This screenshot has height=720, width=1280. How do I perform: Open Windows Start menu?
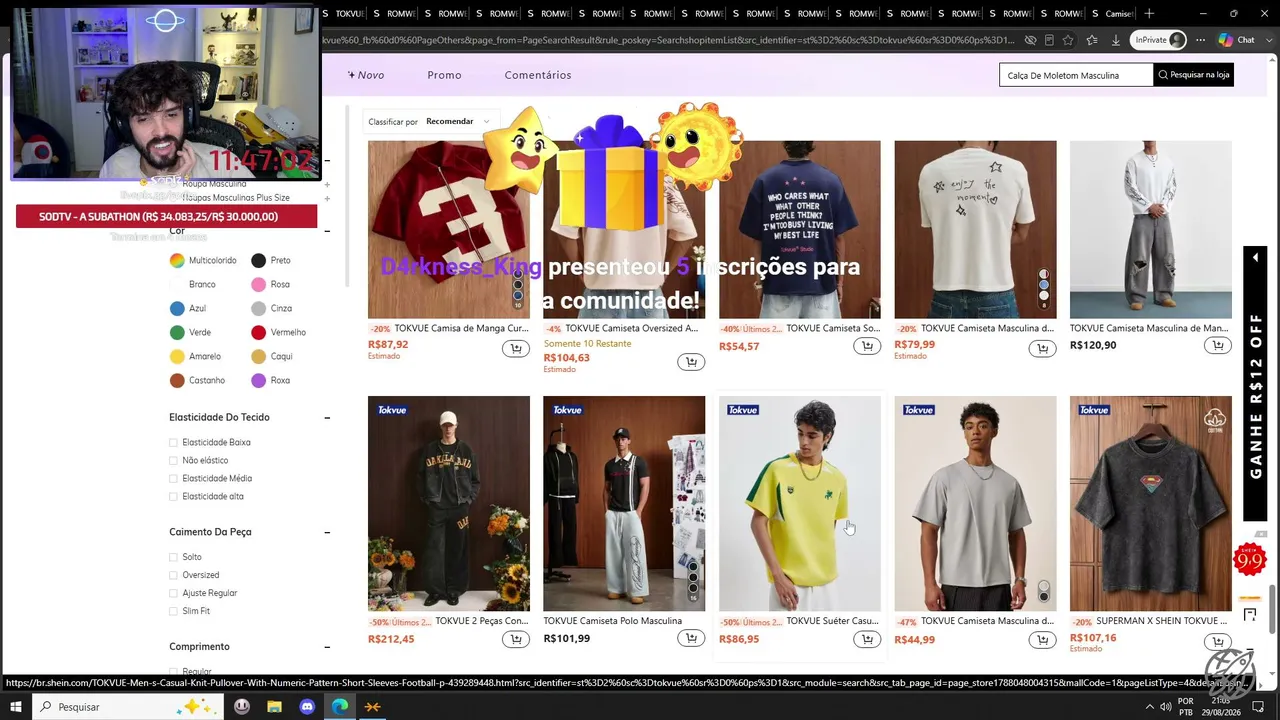[15, 707]
